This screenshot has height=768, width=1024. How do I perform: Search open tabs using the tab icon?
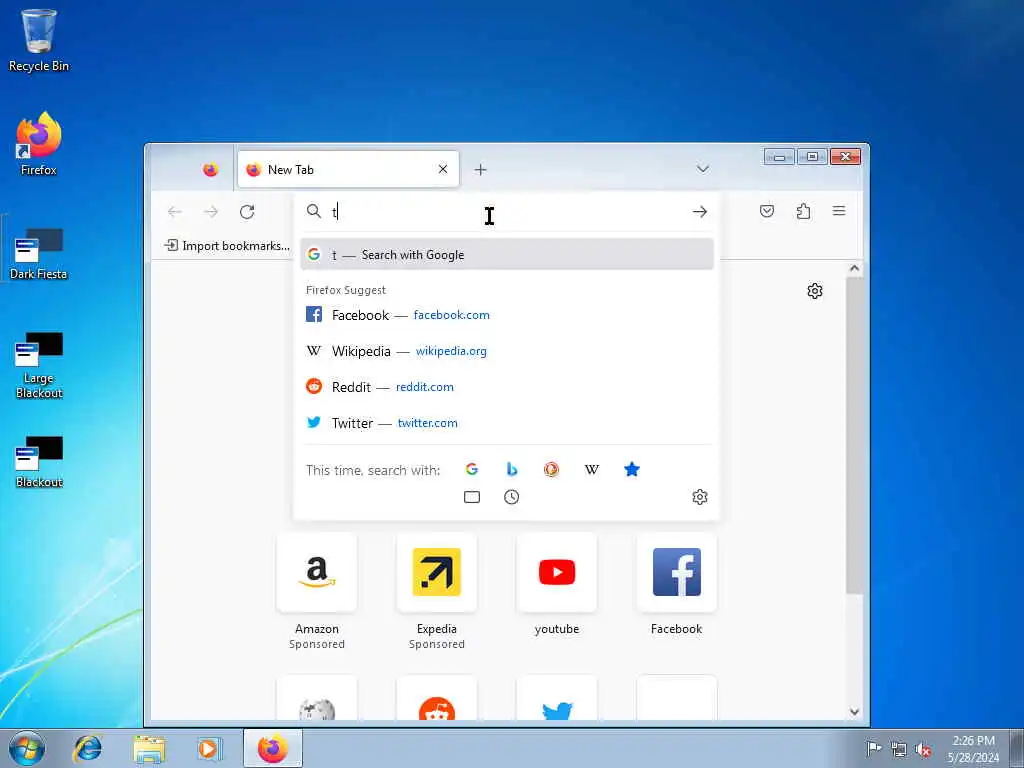coord(472,497)
